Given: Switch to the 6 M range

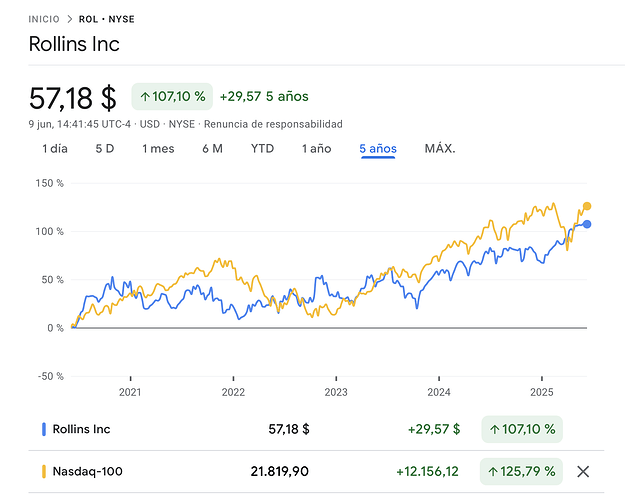Looking at the screenshot, I should pos(212,149).
